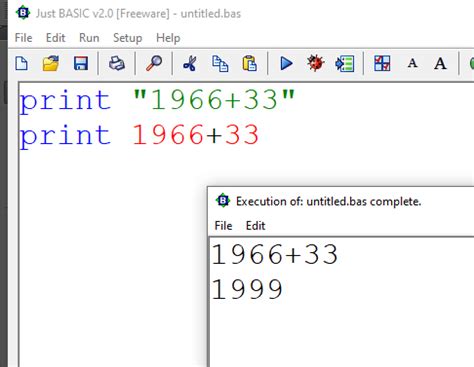
Task: Open the File menu in the Execution window
Action: pos(223,226)
